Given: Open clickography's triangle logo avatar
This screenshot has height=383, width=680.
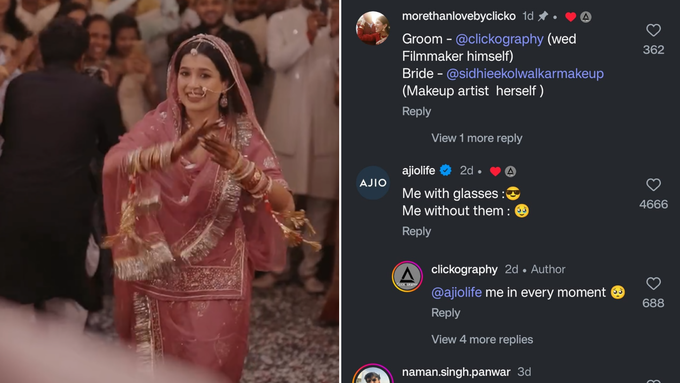Looking at the screenshot, I should click(x=407, y=276).
